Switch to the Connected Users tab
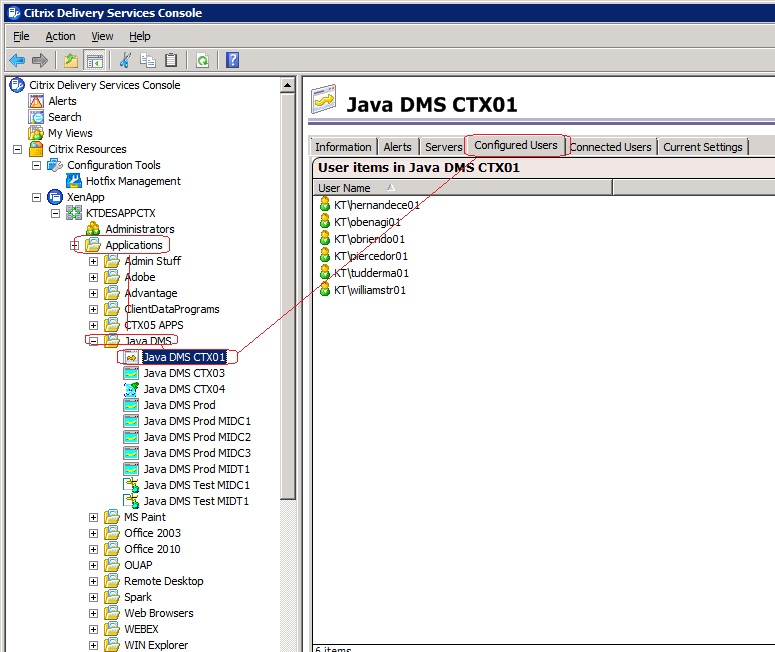This screenshot has height=652, width=775. [x=610, y=147]
